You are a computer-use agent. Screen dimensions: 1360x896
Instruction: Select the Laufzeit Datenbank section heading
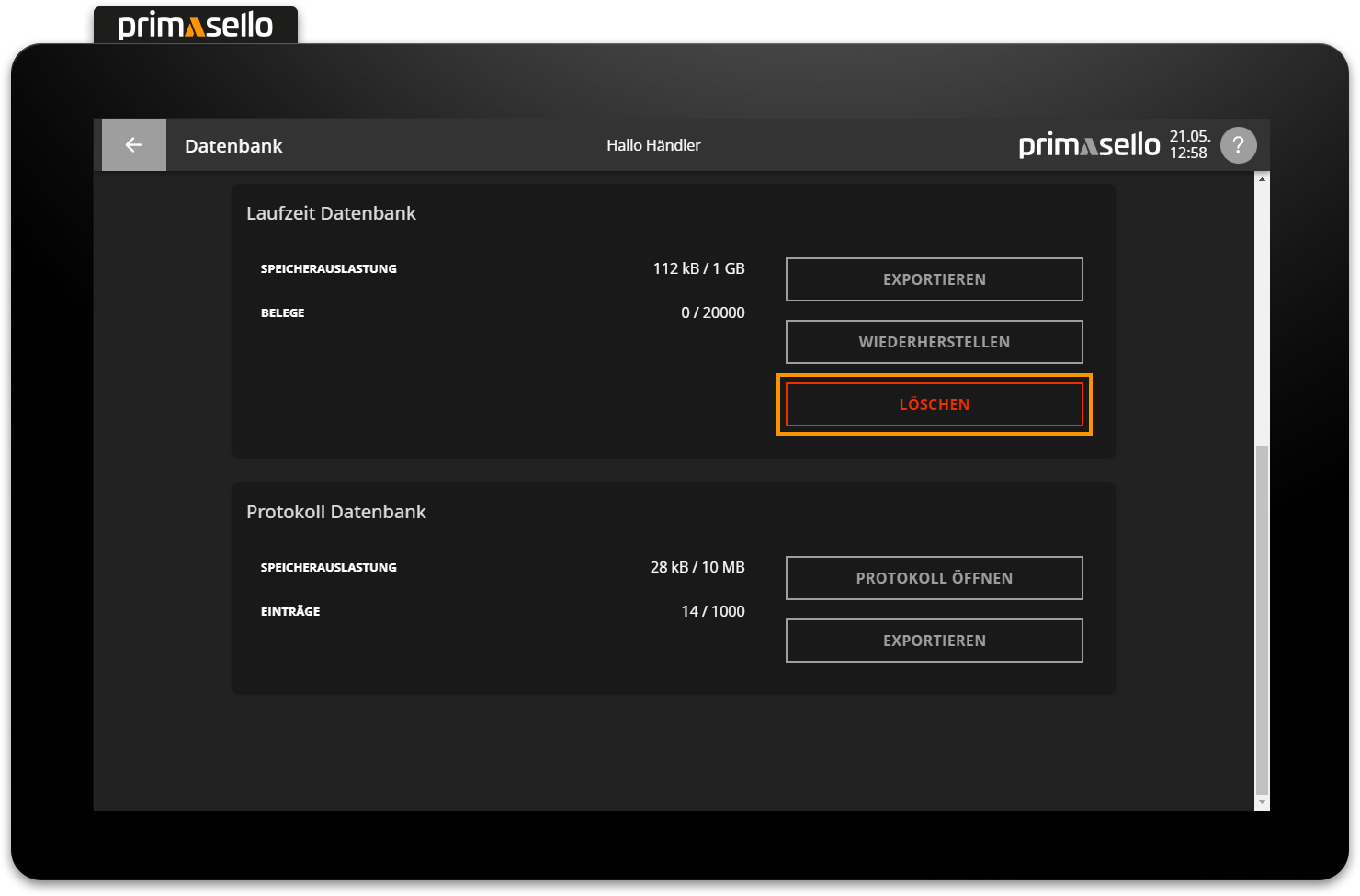pyautogui.click(x=331, y=213)
